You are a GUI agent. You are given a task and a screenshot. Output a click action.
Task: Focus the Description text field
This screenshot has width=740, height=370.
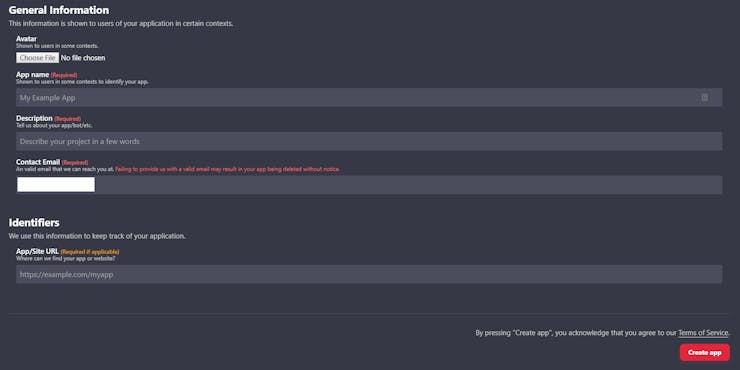369,141
